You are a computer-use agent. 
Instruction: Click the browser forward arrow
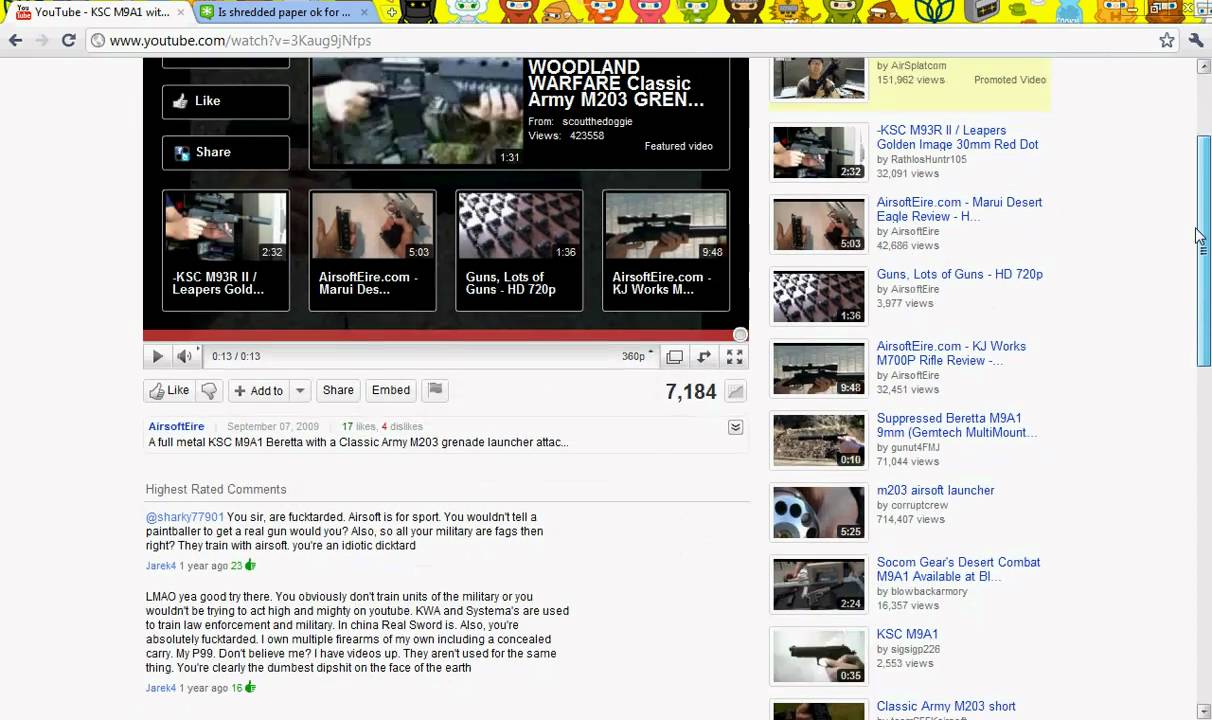pos(42,40)
